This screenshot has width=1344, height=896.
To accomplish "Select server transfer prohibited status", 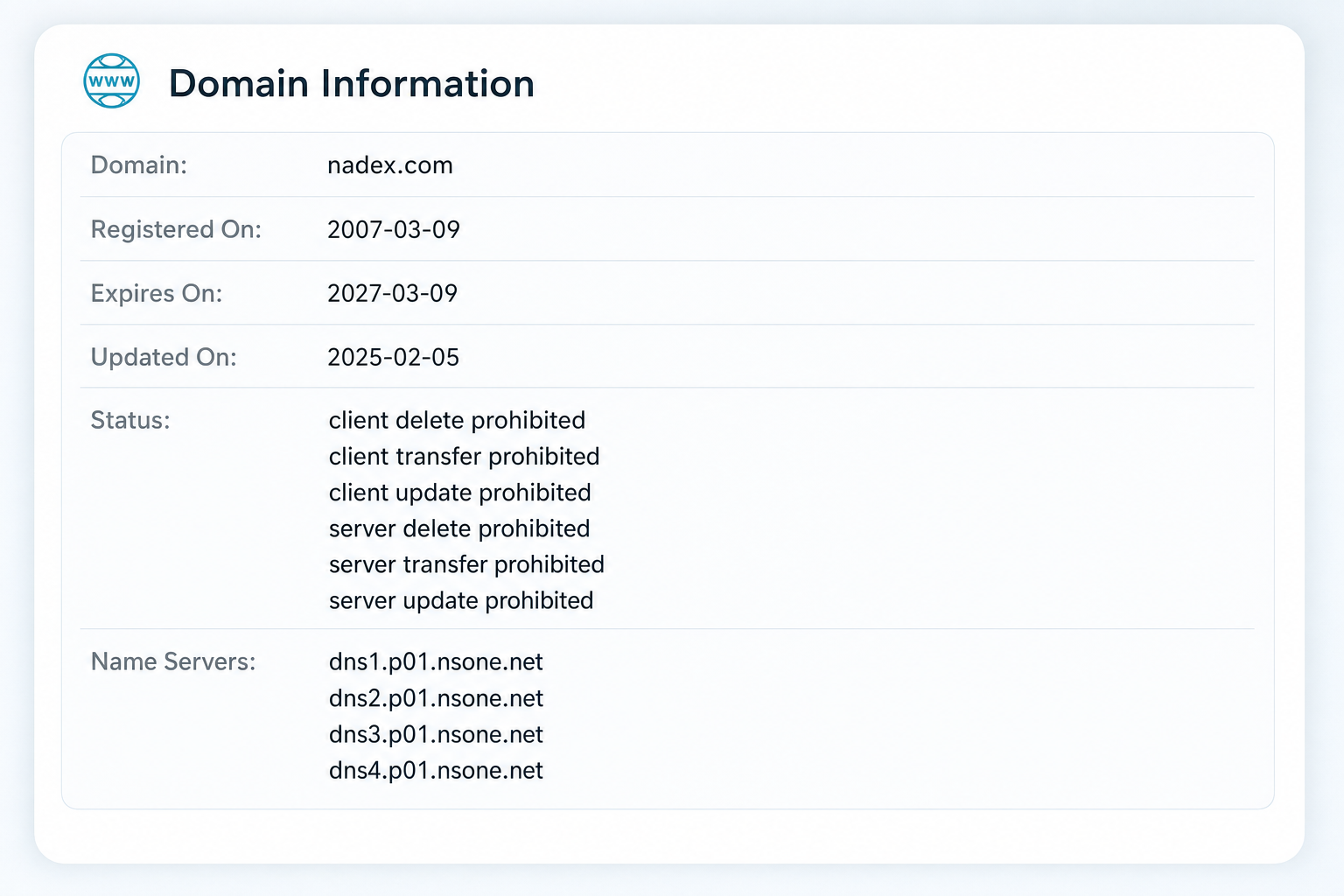I will [466, 564].
